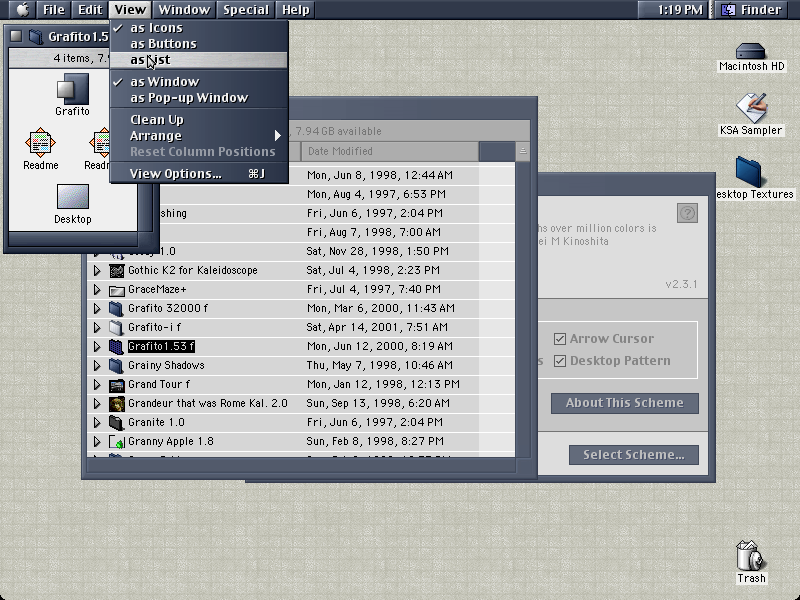Image resolution: width=800 pixels, height=600 pixels.
Task: Click the v2.3.1 version label in Kaleidoscope
Action: 681,284
